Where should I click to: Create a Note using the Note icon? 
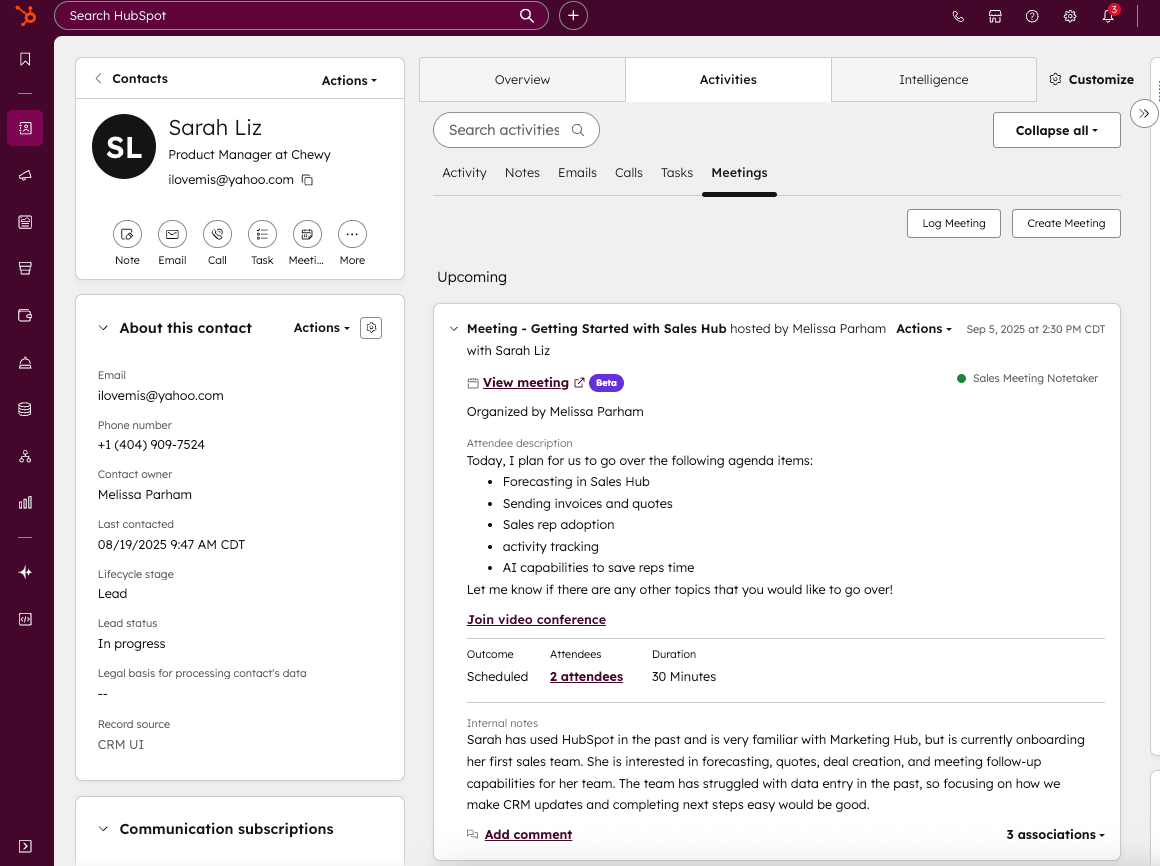coord(127,235)
